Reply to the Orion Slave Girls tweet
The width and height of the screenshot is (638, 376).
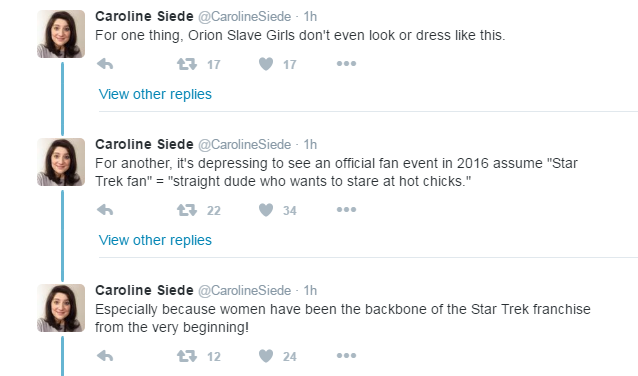tap(105, 64)
